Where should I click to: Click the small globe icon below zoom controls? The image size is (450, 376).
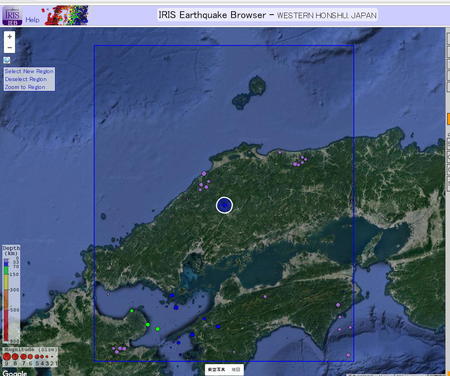[7, 60]
